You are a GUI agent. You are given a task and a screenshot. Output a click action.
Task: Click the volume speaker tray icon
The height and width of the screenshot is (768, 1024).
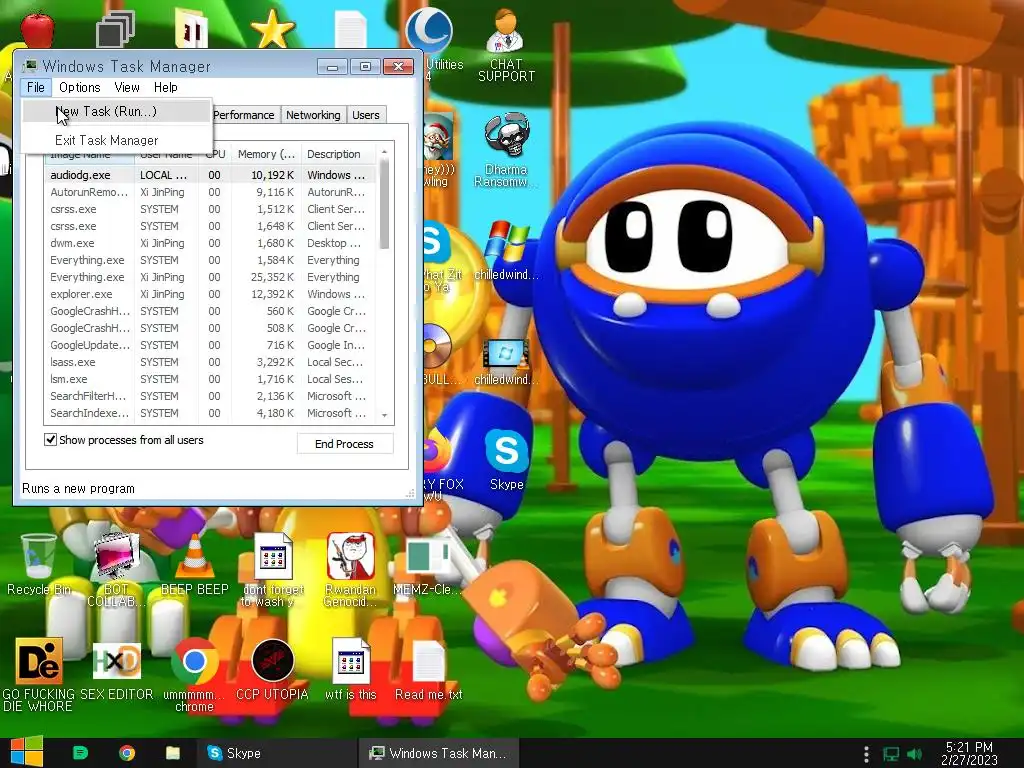[x=915, y=754]
